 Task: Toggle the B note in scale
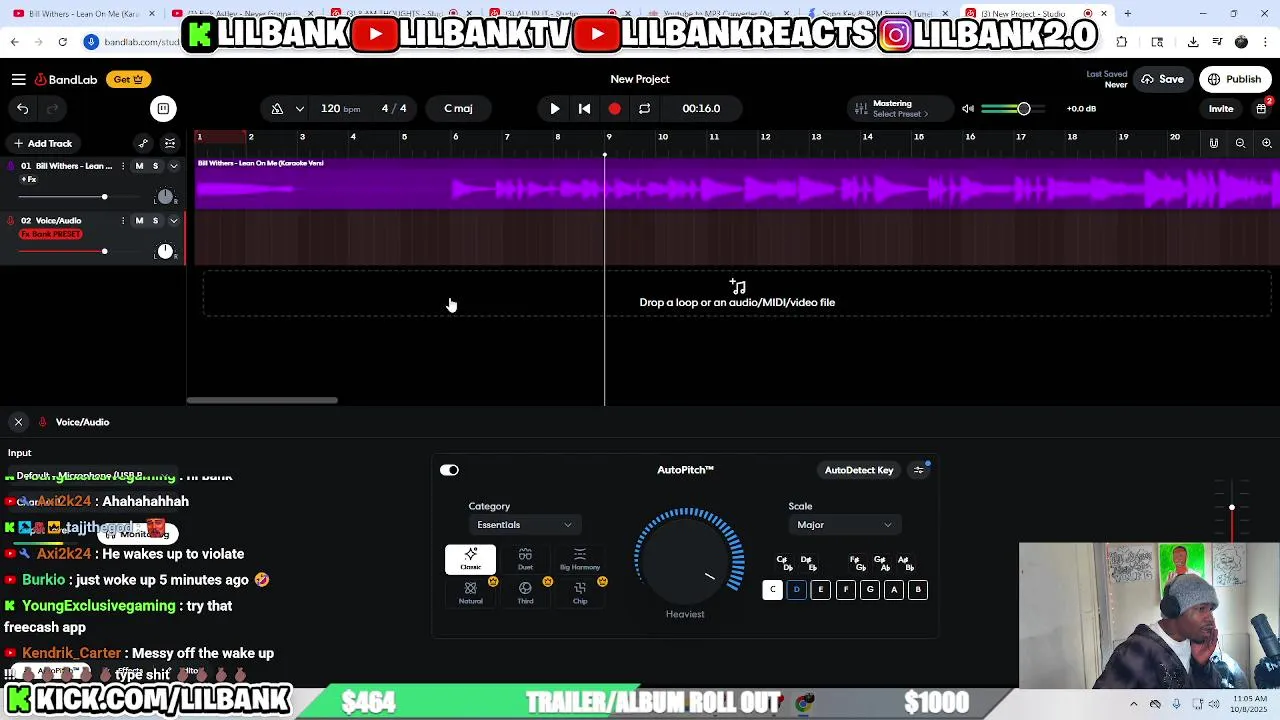[x=918, y=590]
